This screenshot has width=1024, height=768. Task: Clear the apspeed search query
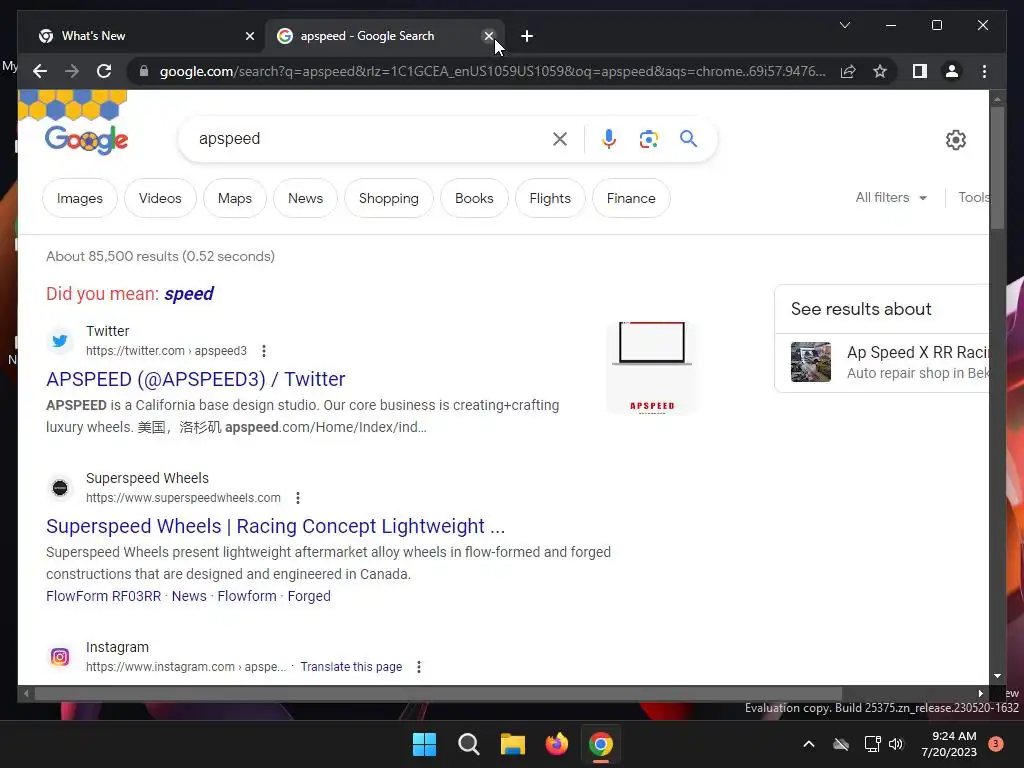click(560, 139)
